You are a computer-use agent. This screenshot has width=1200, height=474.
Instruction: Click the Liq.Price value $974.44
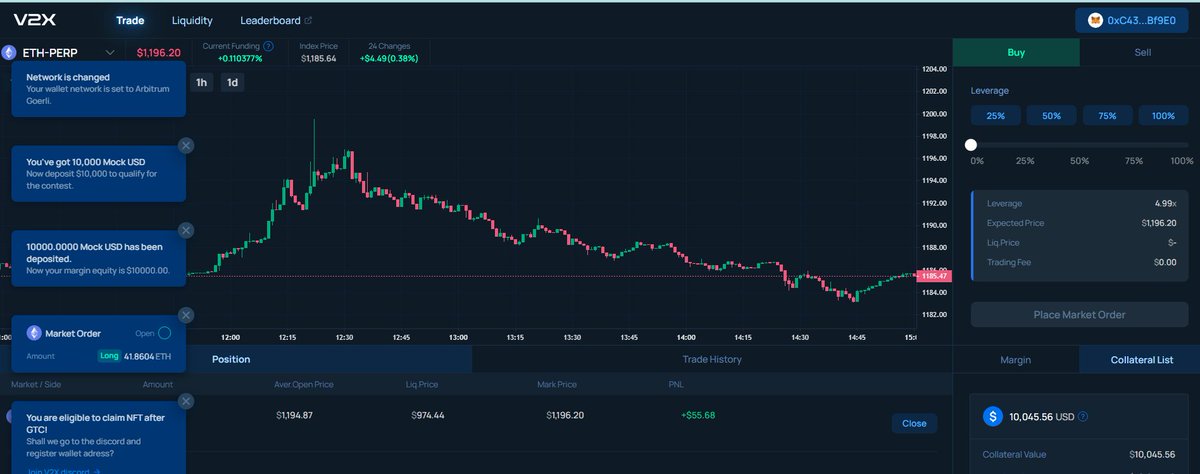tap(427, 415)
